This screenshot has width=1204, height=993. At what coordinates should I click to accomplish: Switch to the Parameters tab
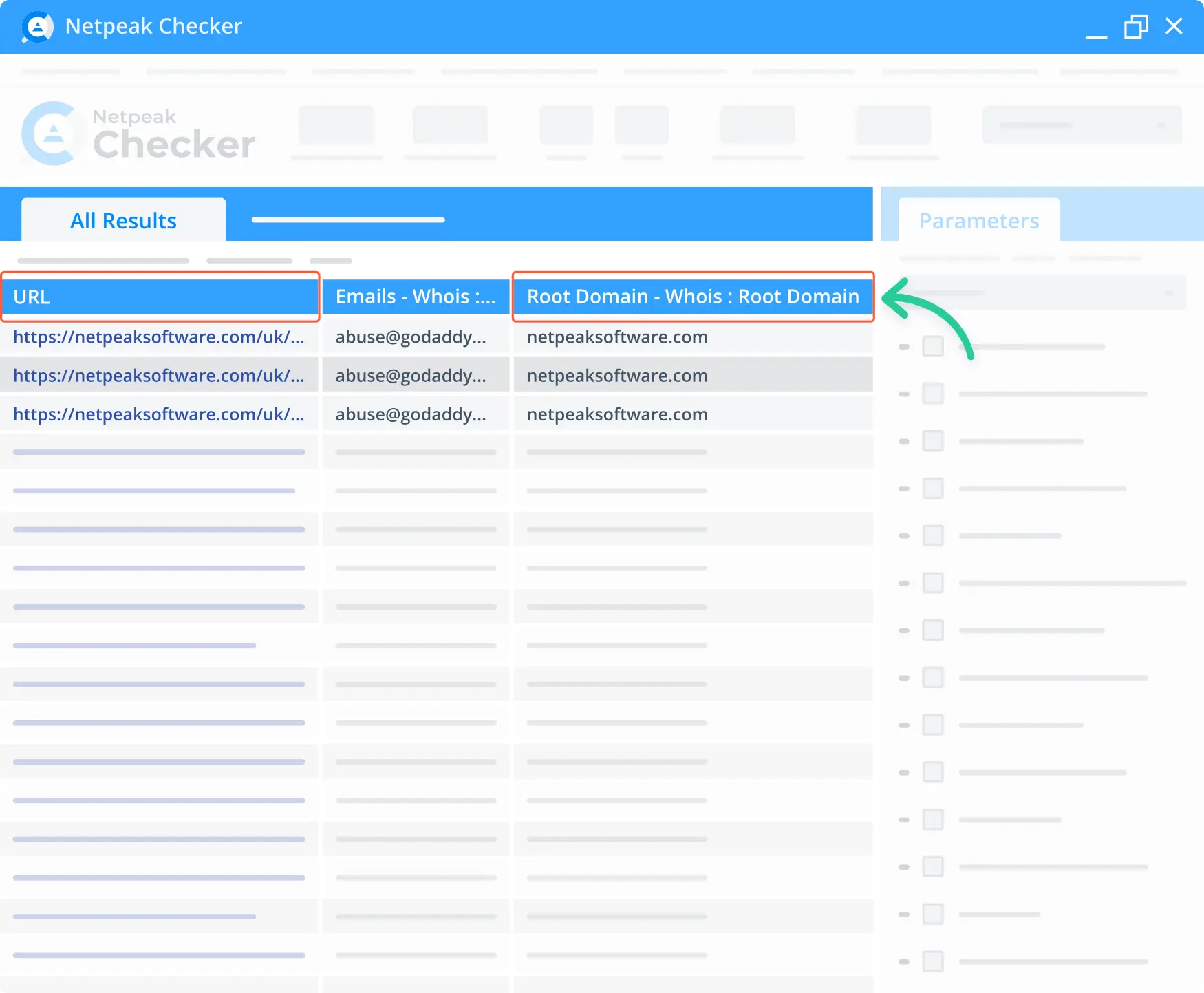tap(979, 220)
